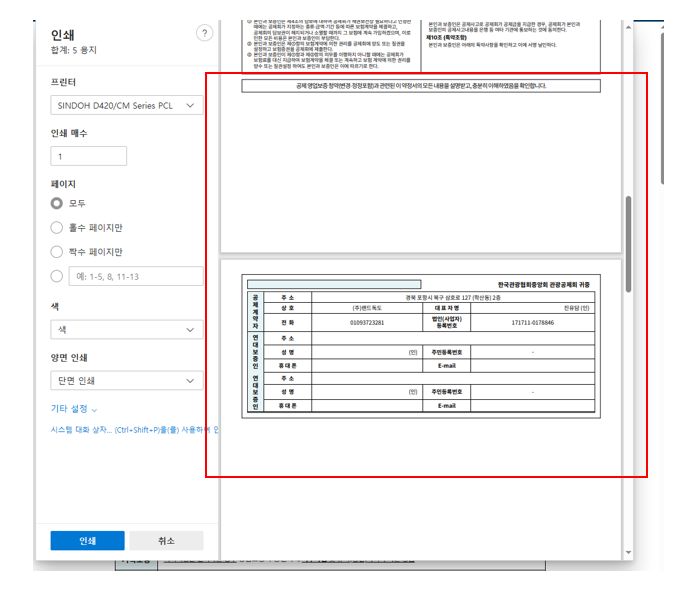687x601 pixels.
Task: Expand the 기타 설정 section
Action: pos(75,409)
